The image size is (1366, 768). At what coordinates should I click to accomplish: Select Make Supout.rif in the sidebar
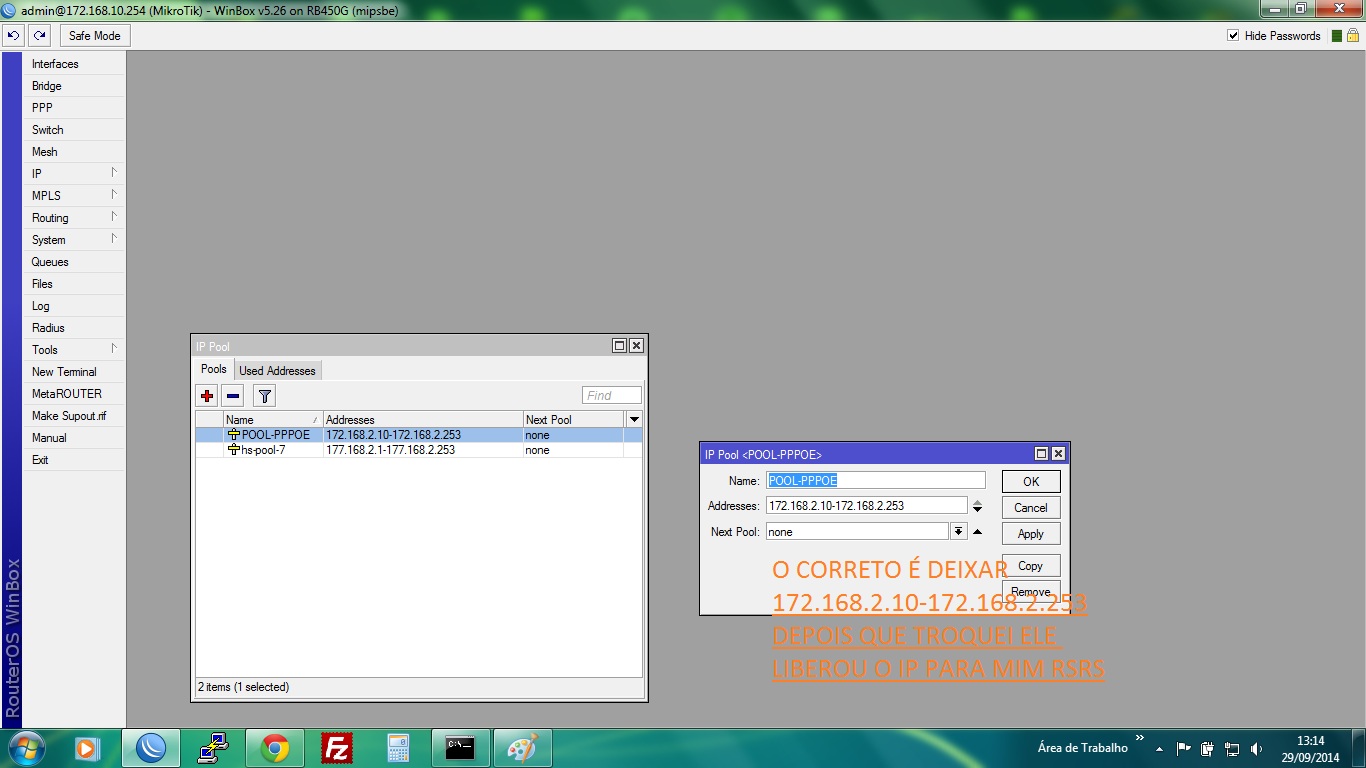75,416
